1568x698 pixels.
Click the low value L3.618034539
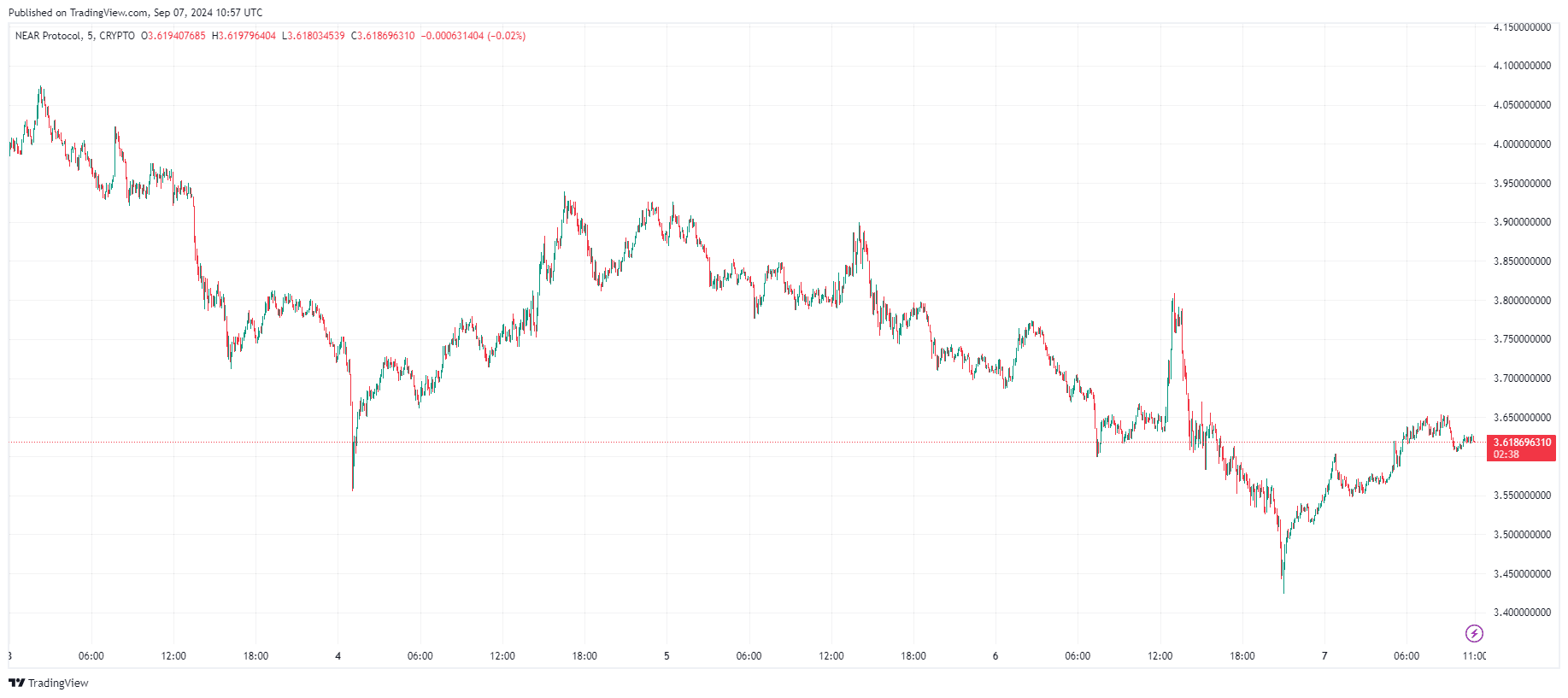click(x=314, y=36)
